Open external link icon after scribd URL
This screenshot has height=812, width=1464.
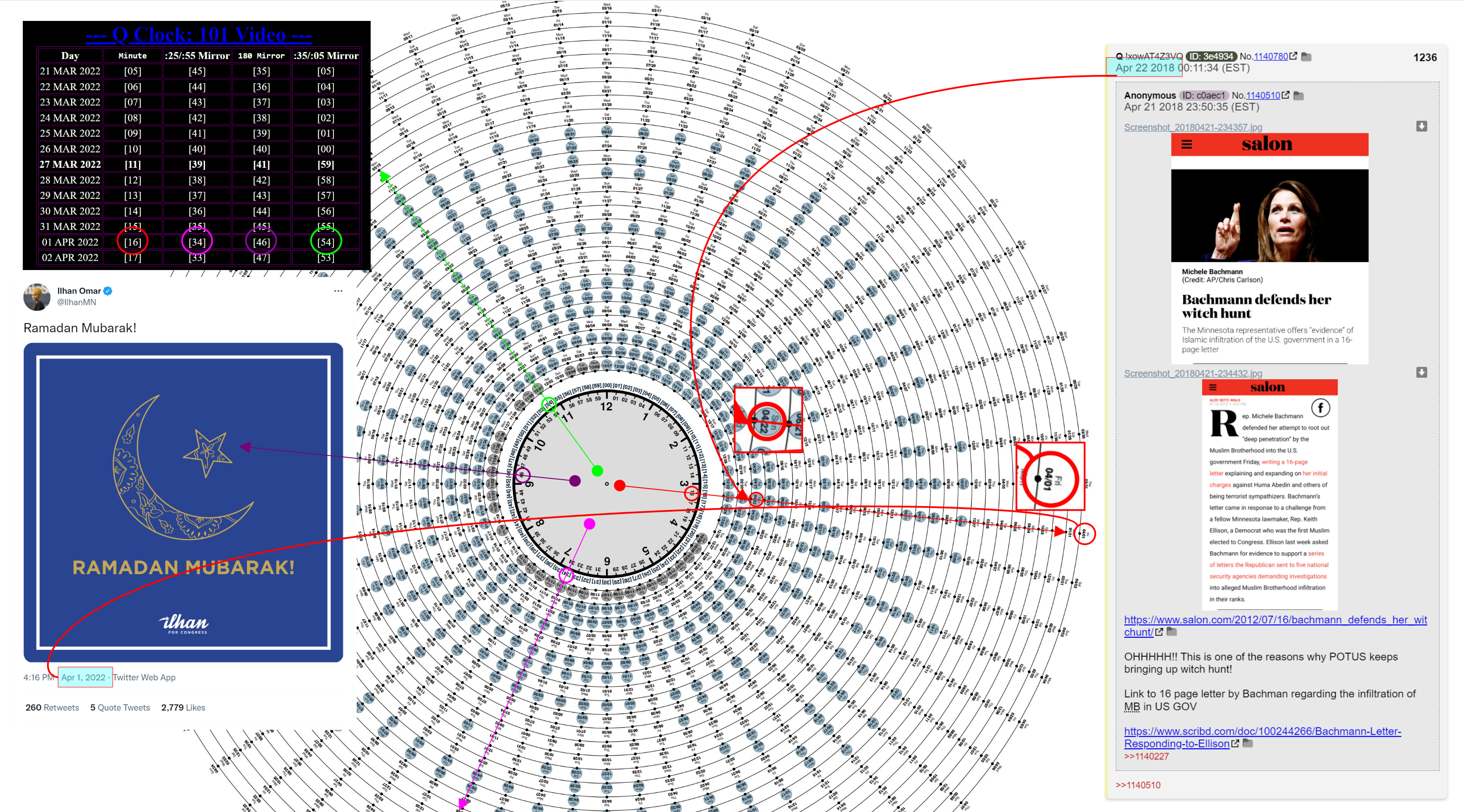tap(1235, 743)
